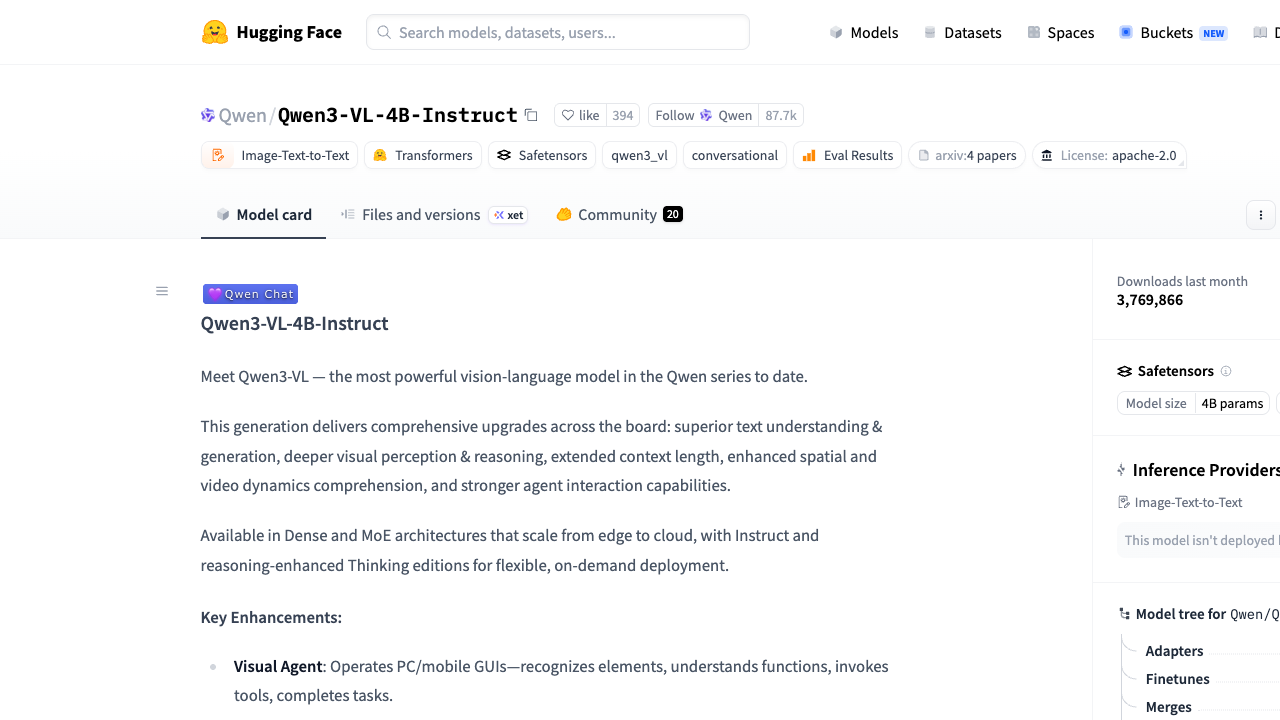This screenshot has height=720, width=1280.
Task: Select the qwen3_vl tag
Action: [x=639, y=155]
